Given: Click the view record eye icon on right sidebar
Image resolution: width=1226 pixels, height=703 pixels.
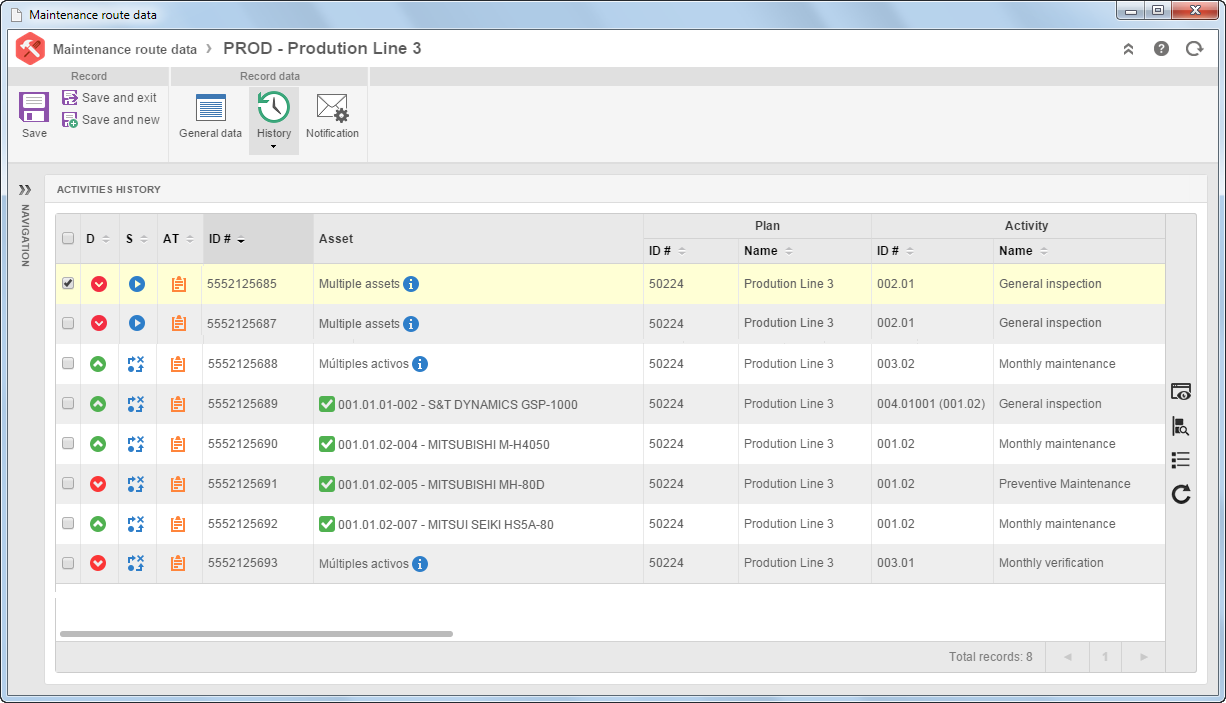Looking at the screenshot, I should tap(1181, 392).
